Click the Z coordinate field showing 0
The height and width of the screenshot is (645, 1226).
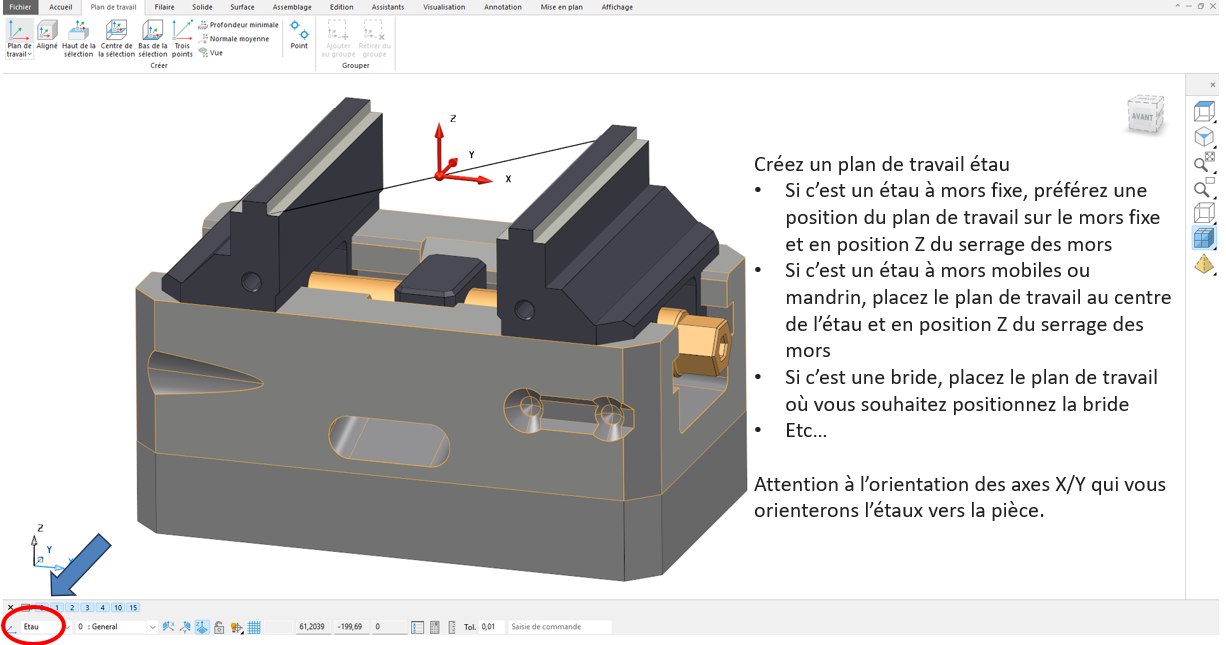(389, 627)
